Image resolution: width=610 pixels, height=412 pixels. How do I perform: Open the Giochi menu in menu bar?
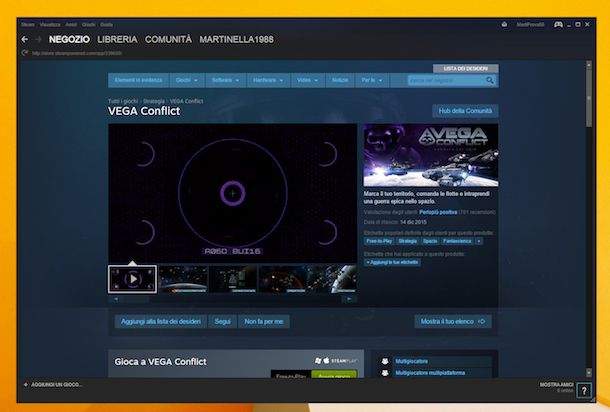click(88, 25)
